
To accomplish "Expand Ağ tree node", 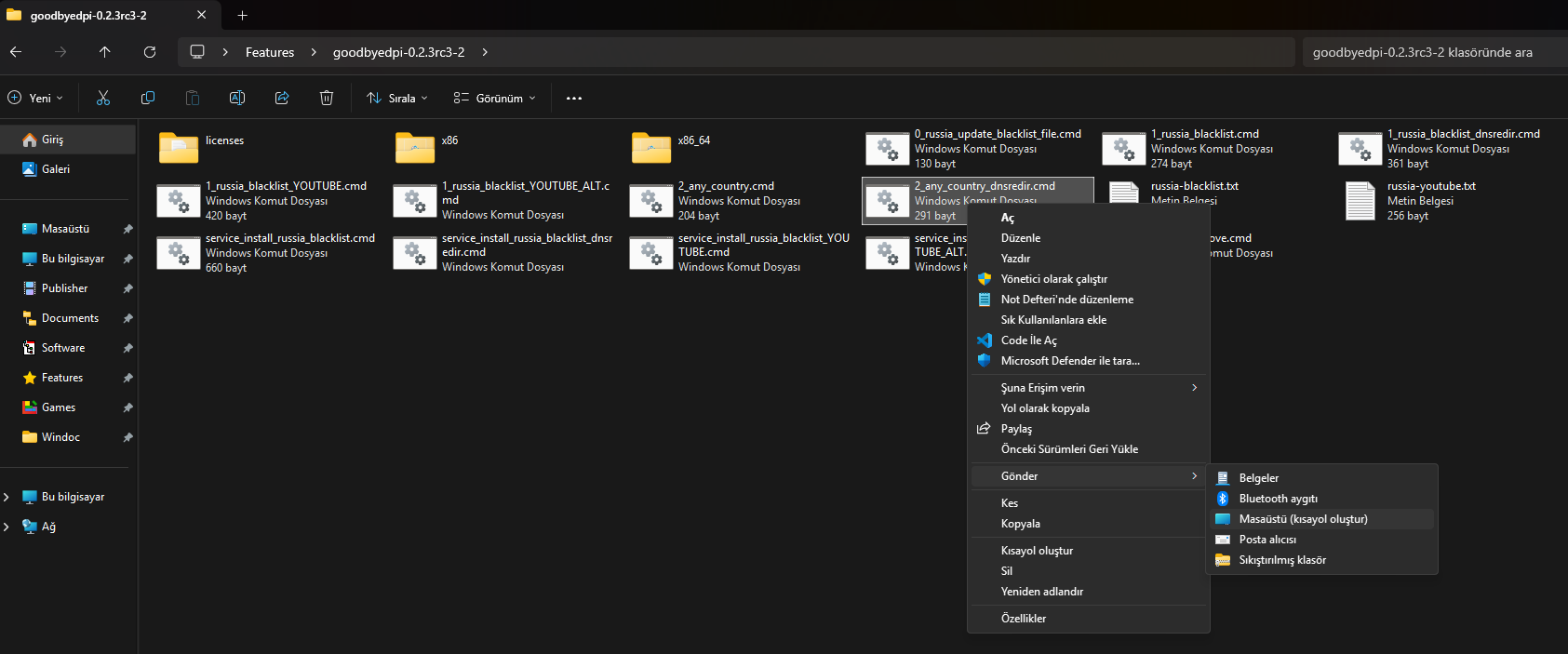I will tap(7, 527).
